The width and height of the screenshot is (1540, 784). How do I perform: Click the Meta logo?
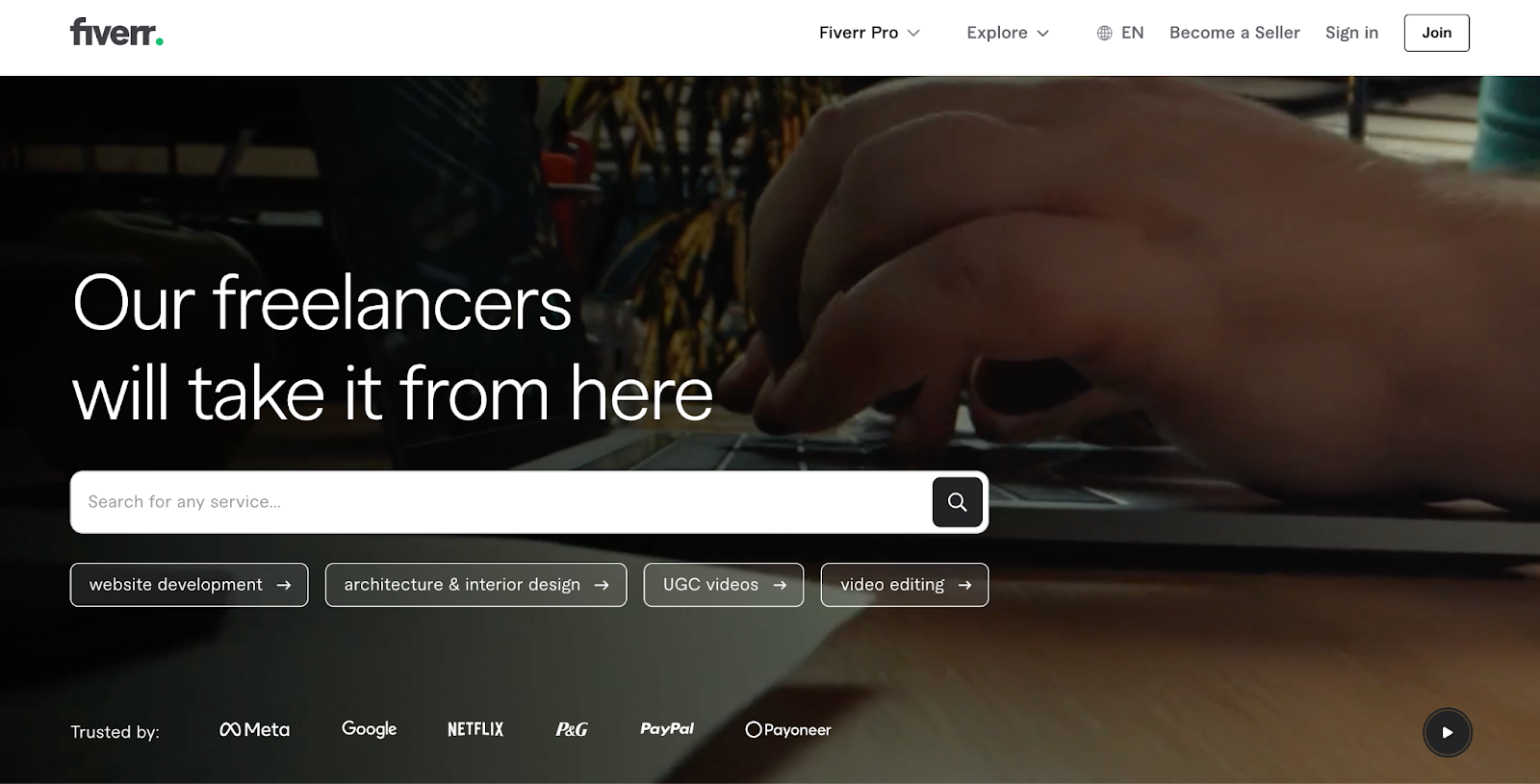(x=255, y=729)
